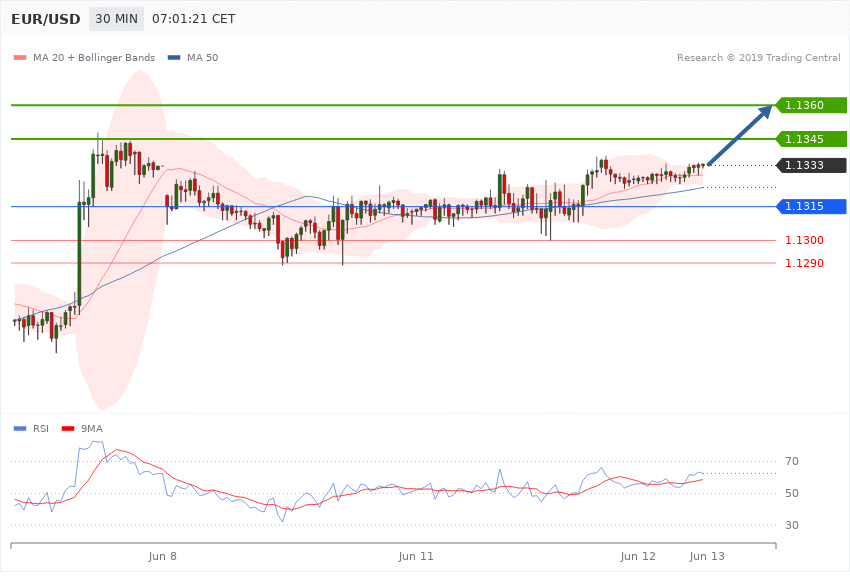Viewport: 850px width, 576px height.
Task: Click the Research © 2019 Trading Central credit
Action: [x=758, y=57]
